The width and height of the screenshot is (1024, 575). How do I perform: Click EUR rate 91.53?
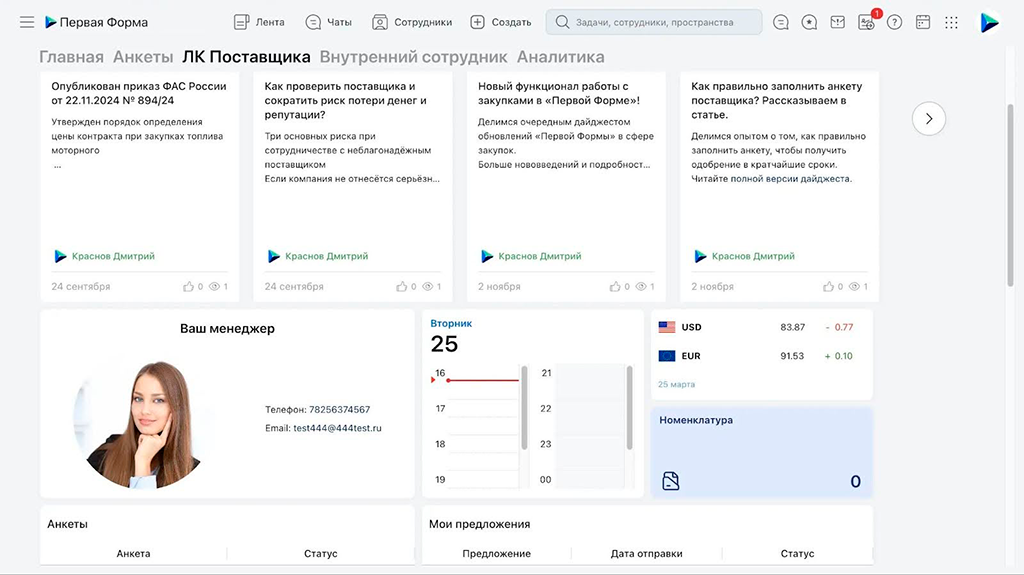click(792, 356)
